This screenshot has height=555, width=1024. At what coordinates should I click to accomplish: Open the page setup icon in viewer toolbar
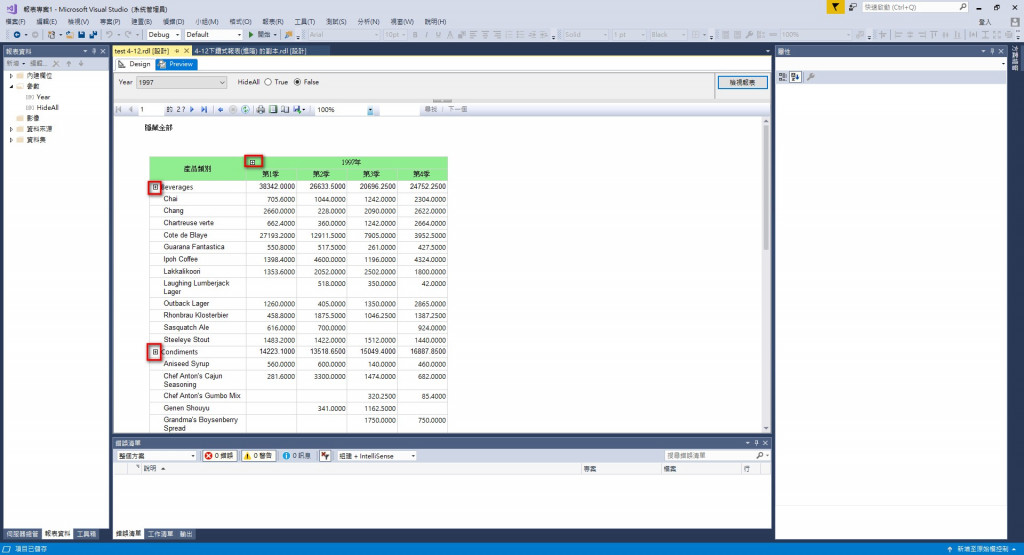pyautogui.click(x=285, y=110)
